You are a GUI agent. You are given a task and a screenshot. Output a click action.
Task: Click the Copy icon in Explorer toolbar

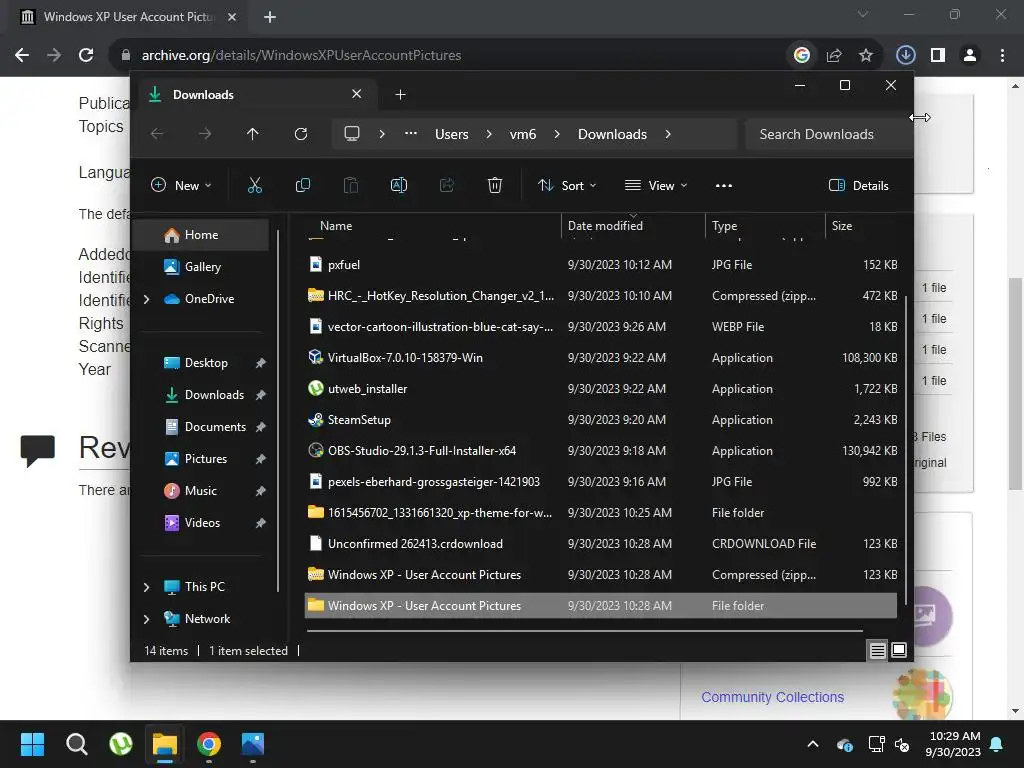[x=302, y=185]
